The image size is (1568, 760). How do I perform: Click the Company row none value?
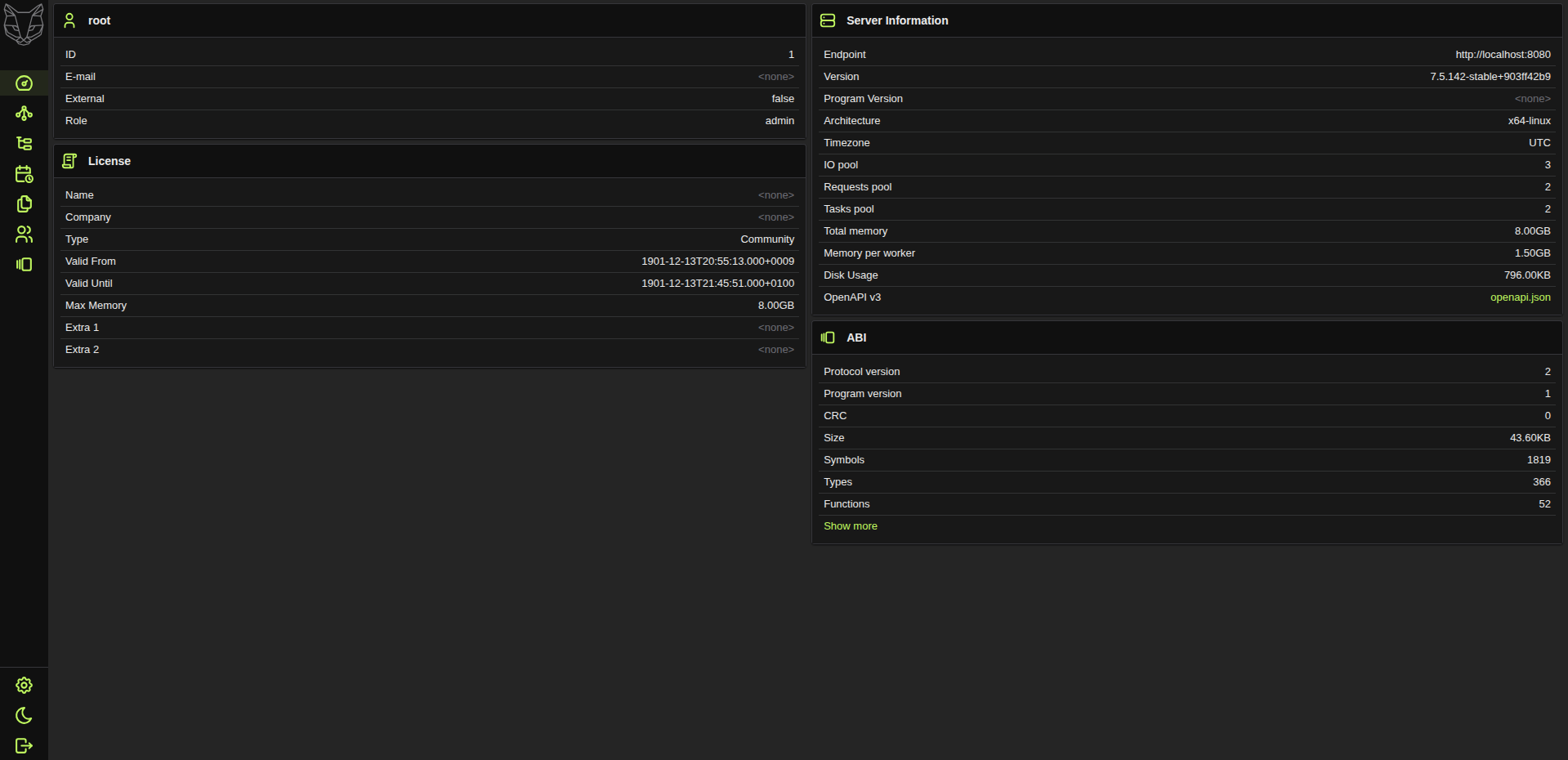click(775, 217)
